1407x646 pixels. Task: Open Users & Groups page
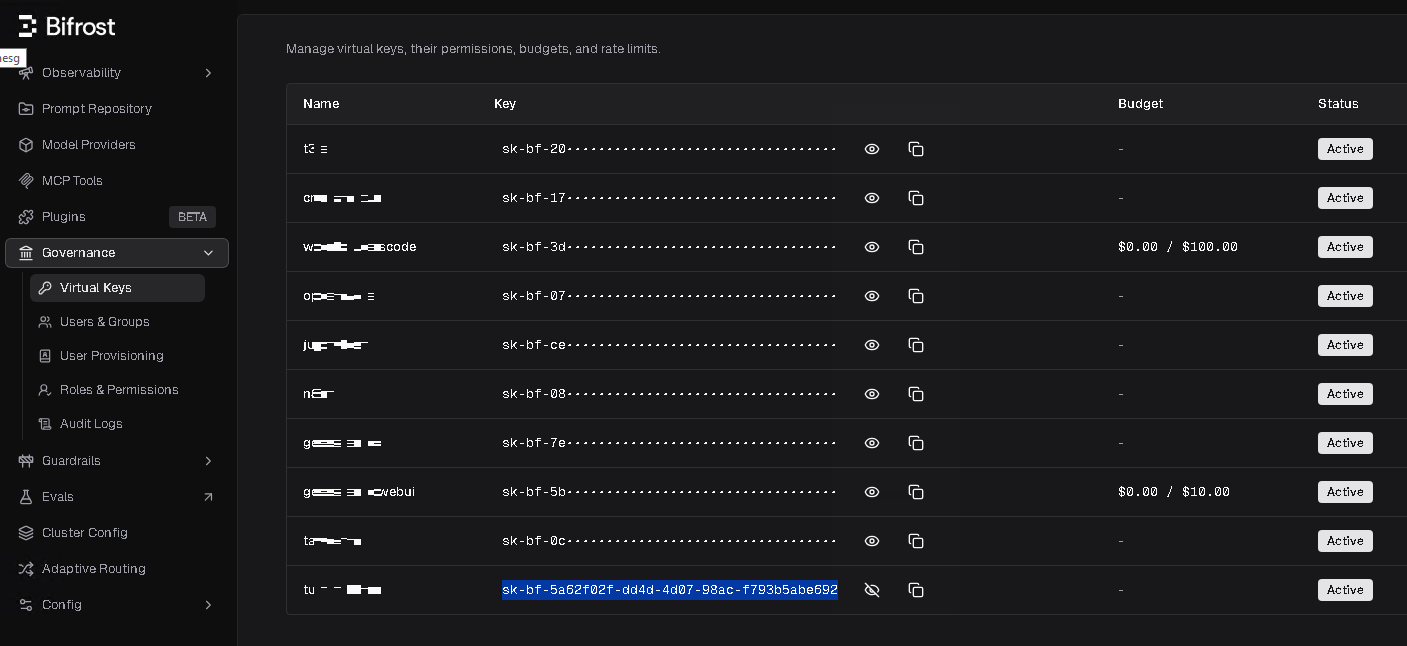[x=104, y=322]
